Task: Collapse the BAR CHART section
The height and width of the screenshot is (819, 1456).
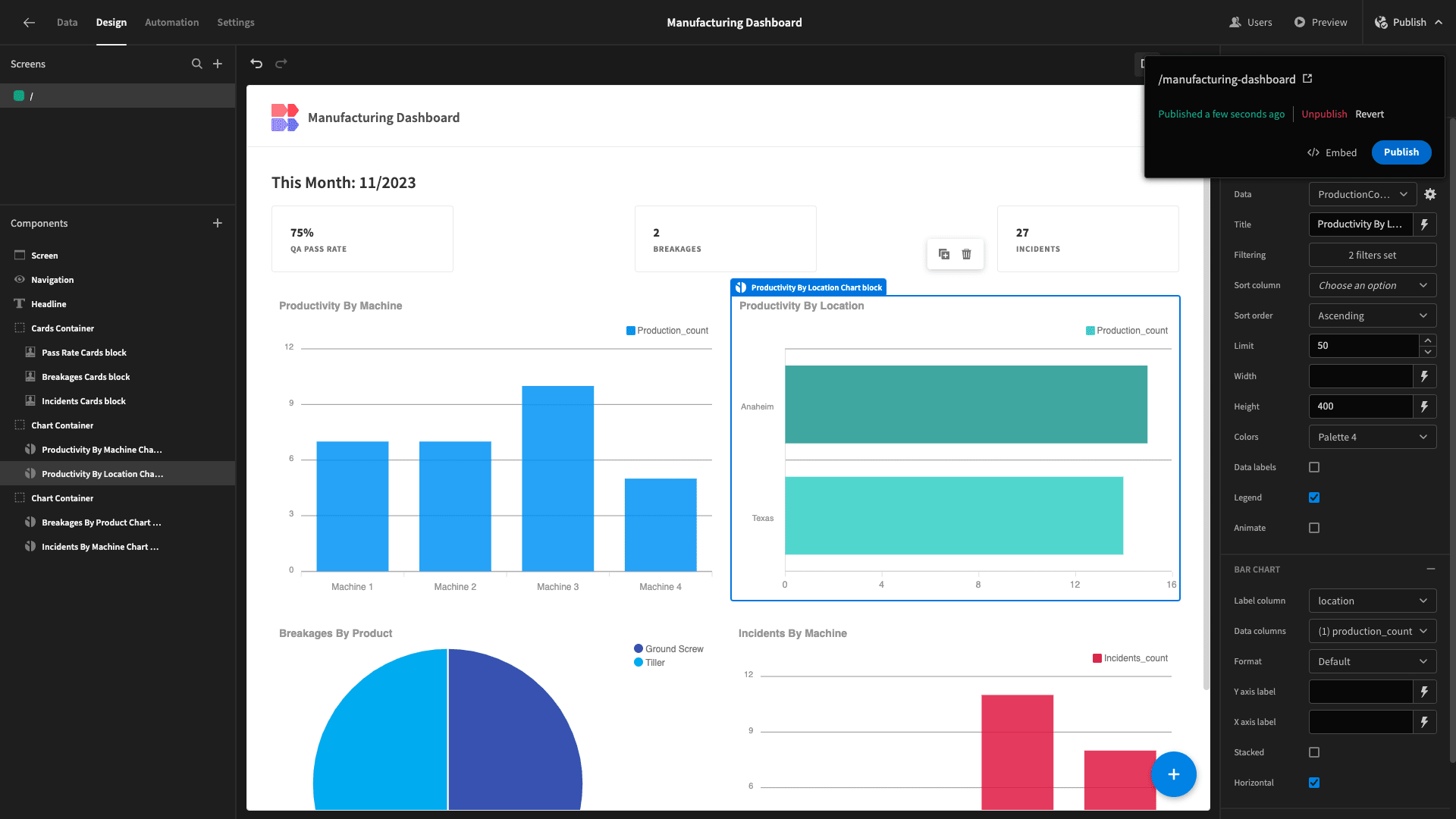Action: coord(1431,569)
